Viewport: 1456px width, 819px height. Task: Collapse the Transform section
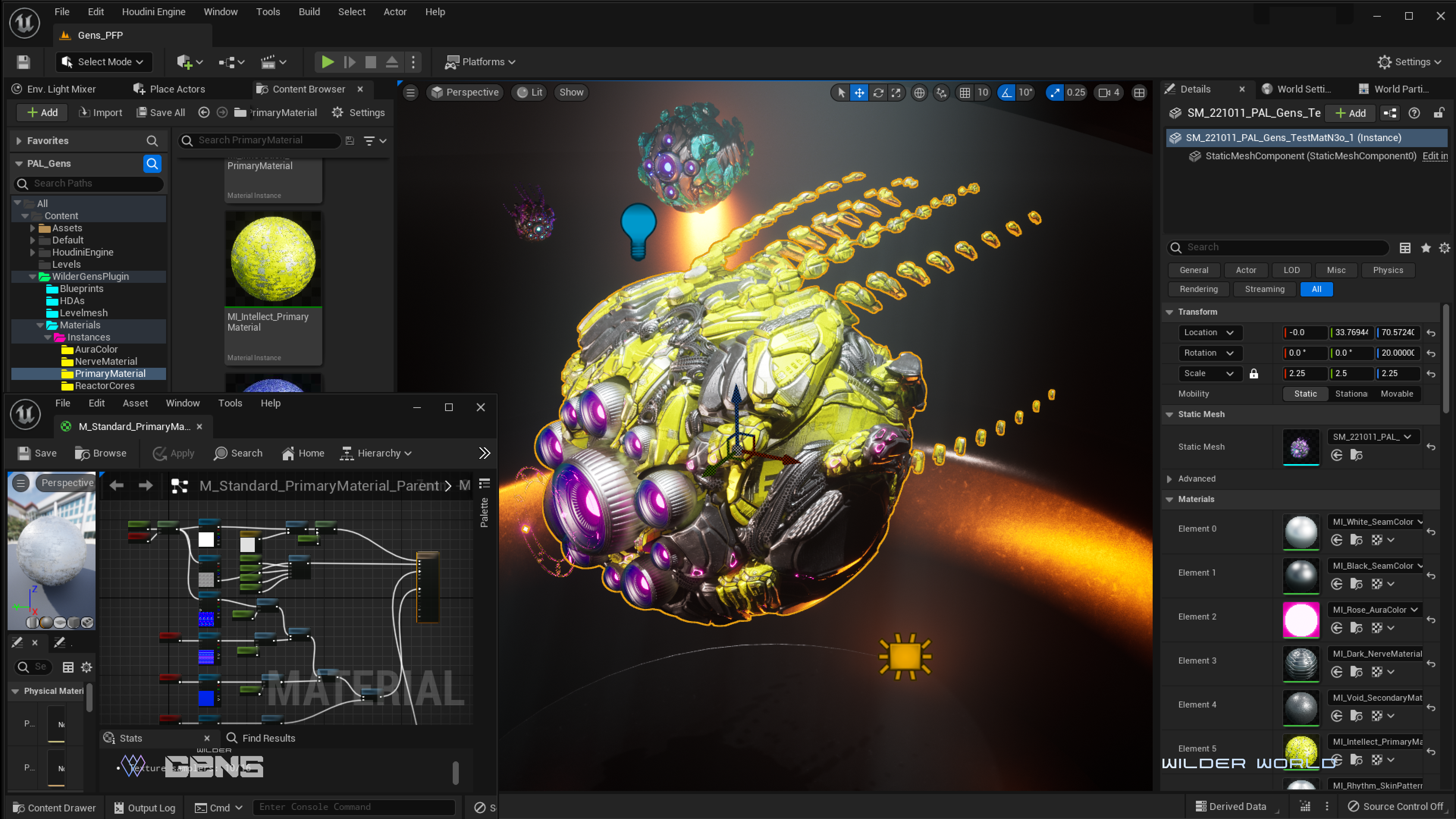coord(1169,312)
